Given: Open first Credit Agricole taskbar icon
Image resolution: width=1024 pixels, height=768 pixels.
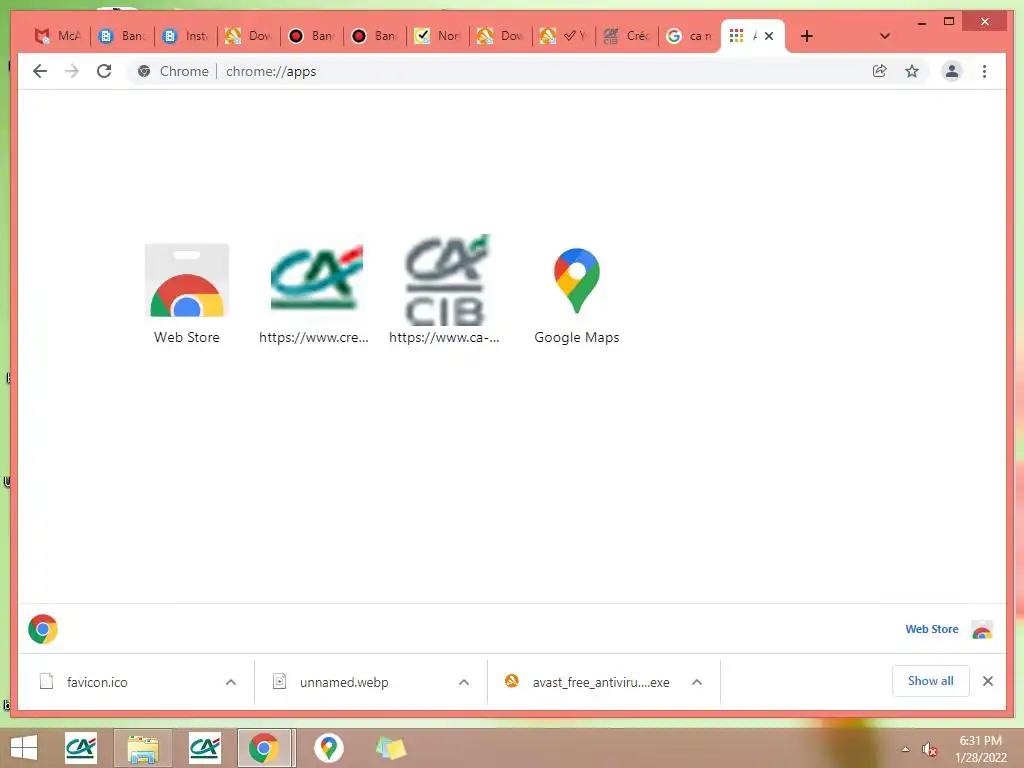Looking at the screenshot, I should tap(81, 748).
